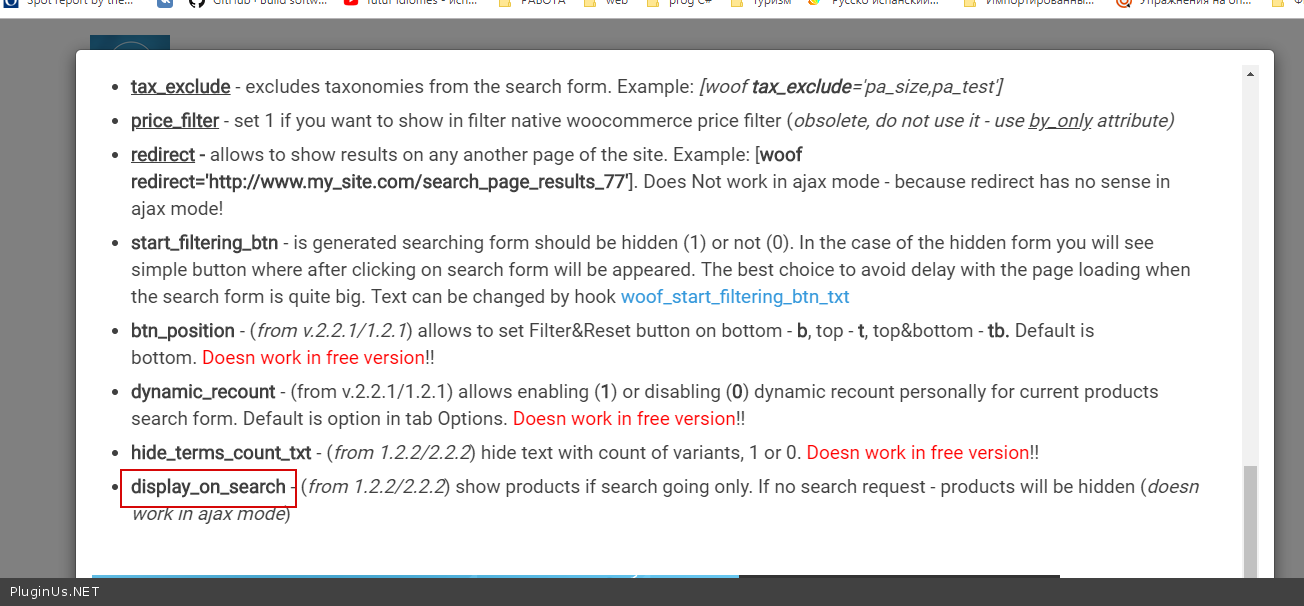Click red free-version warning in dynamic_recount row
The width and height of the screenshot is (1304, 606).
[x=624, y=418]
